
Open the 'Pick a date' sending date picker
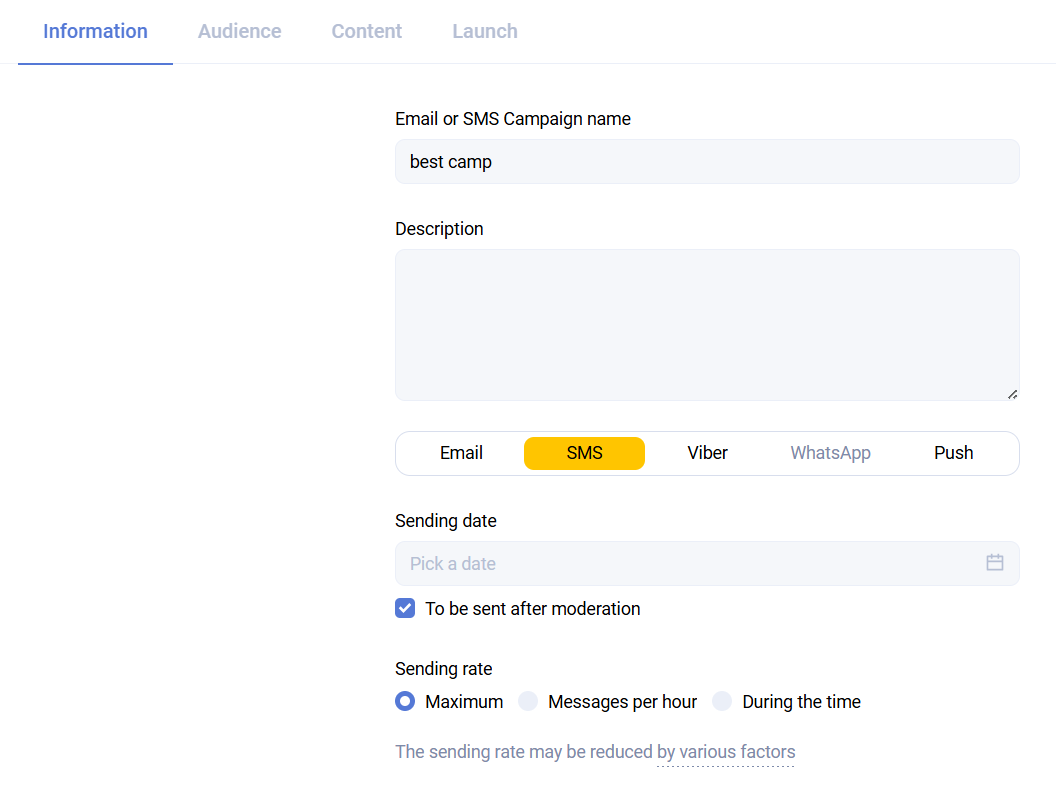click(690, 563)
